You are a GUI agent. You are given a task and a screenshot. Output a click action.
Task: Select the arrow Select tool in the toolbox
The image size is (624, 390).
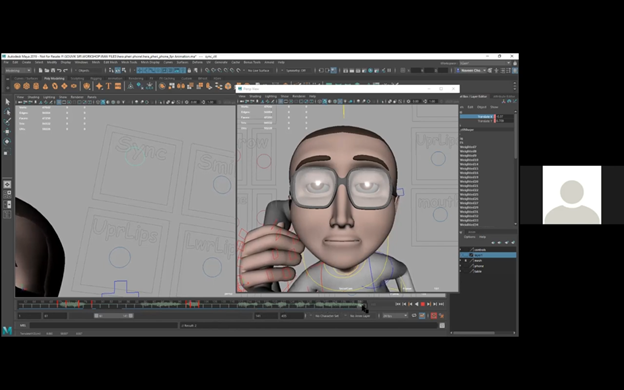coord(7,101)
